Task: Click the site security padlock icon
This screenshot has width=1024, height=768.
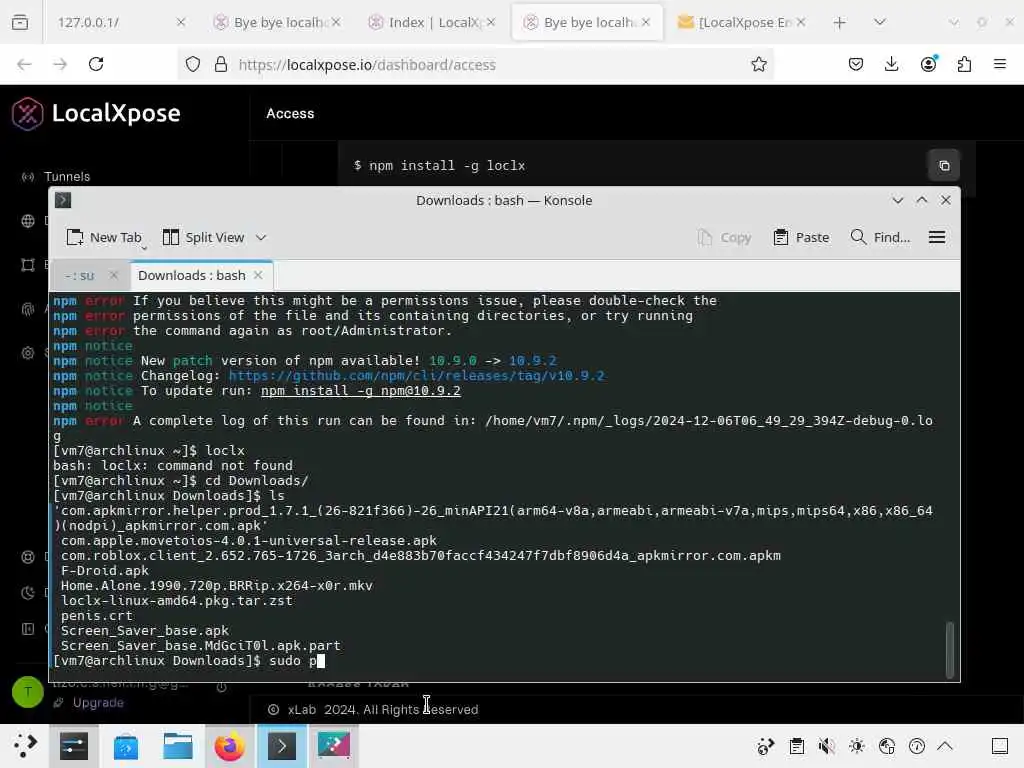Action: click(221, 64)
